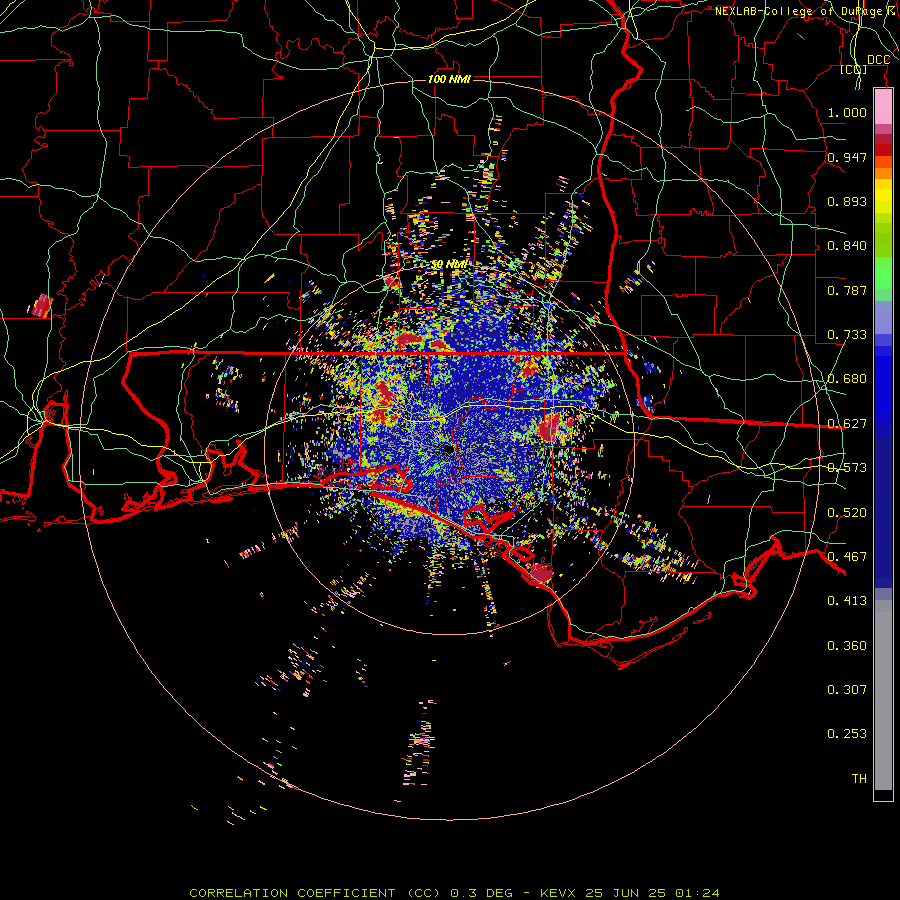Click the 100 NMI range ring label
The width and height of the screenshot is (900, 900).
[449, 79]
